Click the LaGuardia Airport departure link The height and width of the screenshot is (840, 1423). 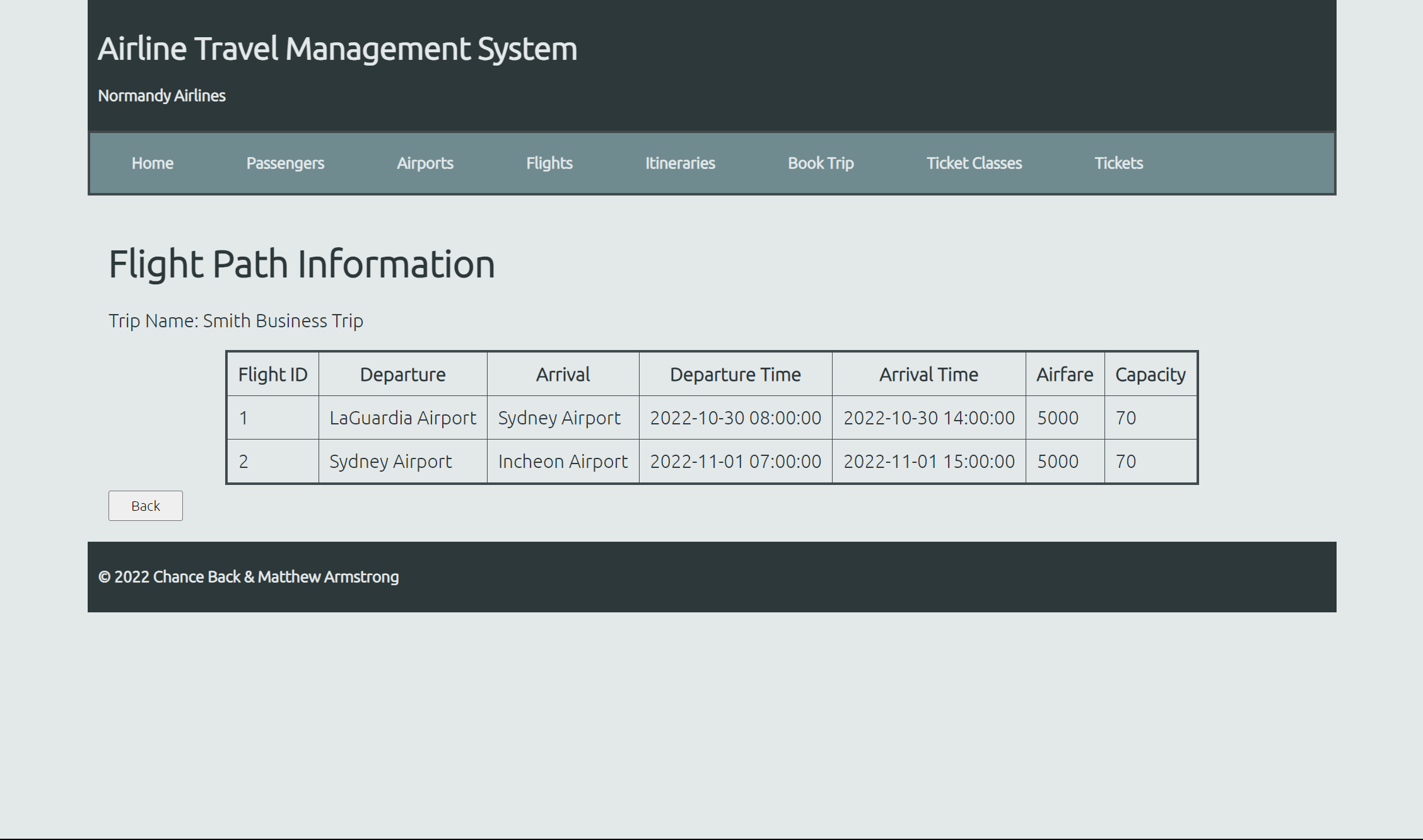point(402,417)
